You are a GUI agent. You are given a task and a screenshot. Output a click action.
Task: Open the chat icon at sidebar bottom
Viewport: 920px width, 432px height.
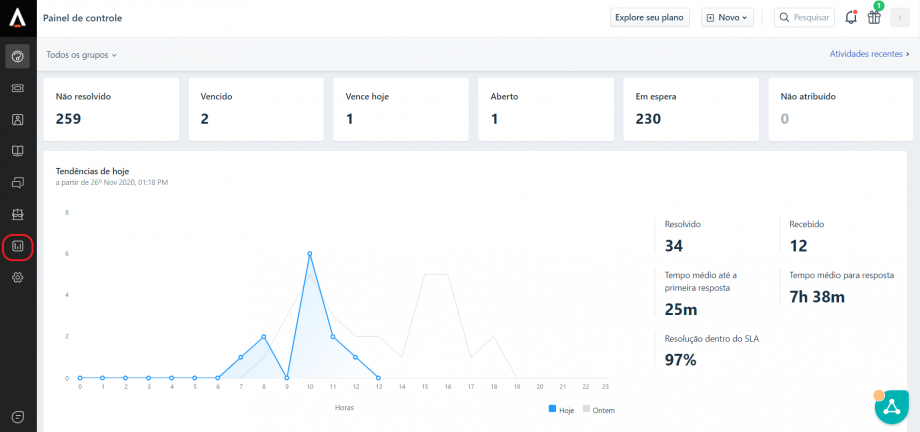[18, 416]
